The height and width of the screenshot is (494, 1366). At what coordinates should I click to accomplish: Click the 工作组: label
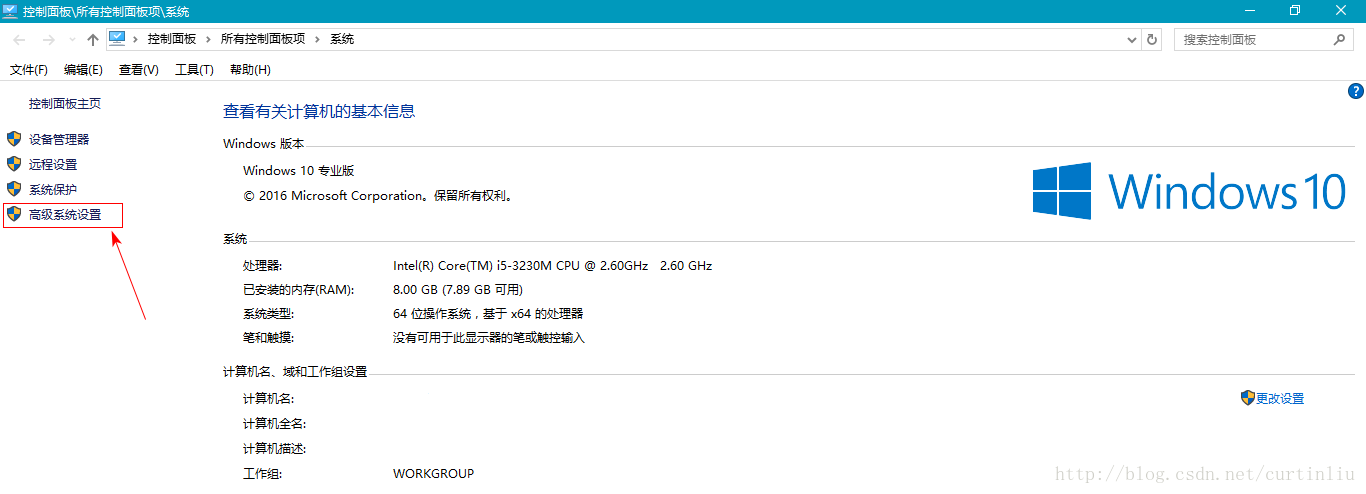coord(263,474)
